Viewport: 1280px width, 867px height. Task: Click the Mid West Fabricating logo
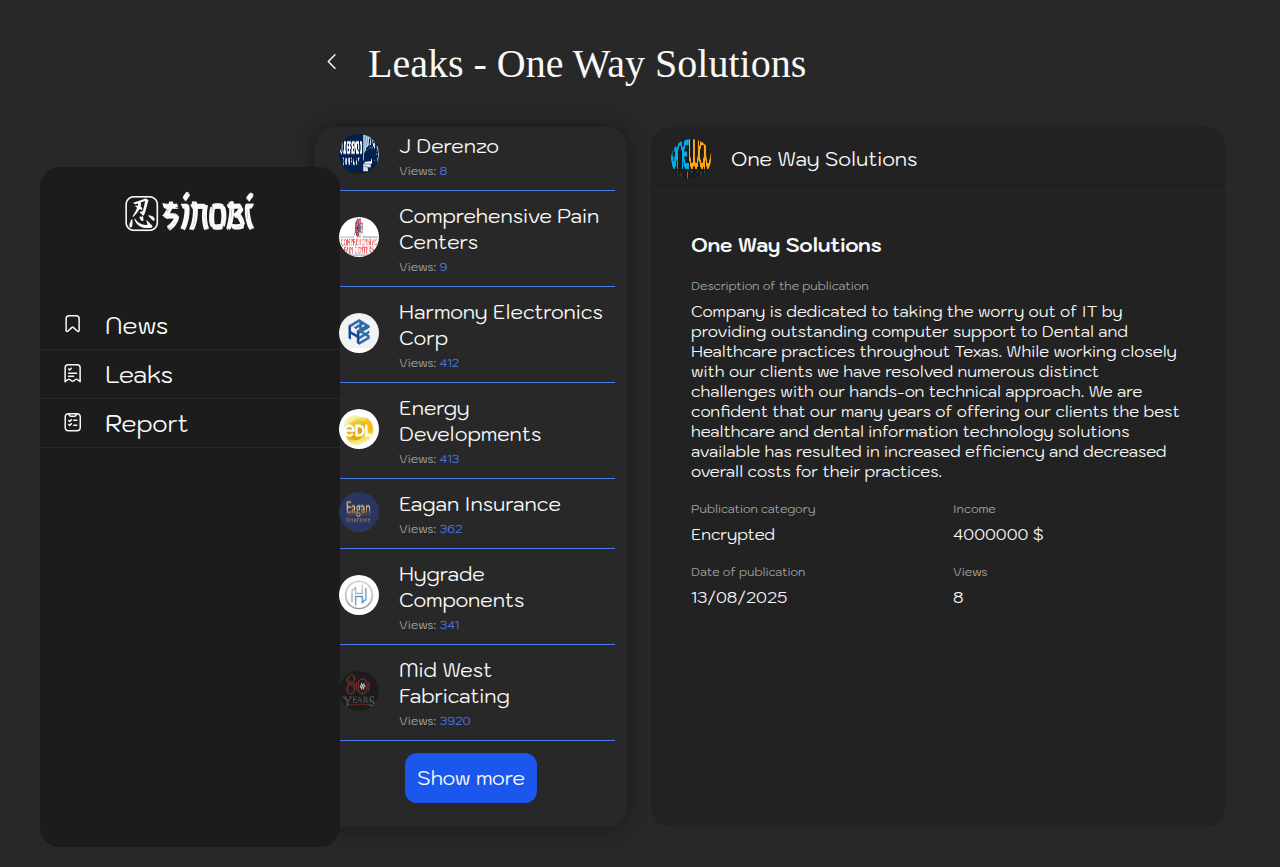point(359,691)
